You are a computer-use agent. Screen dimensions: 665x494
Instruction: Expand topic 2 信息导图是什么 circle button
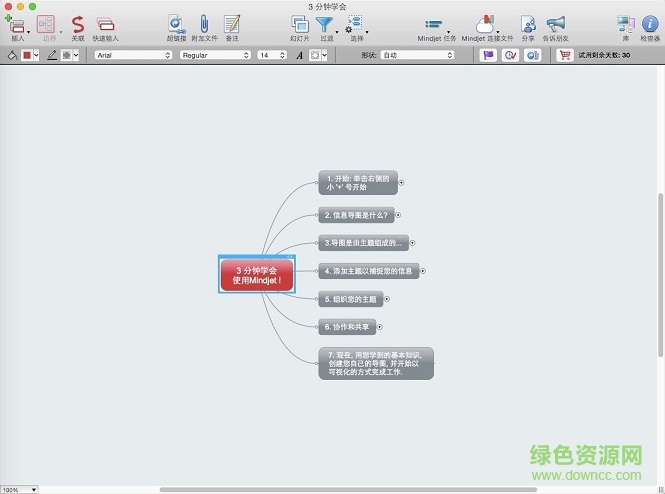398,215
